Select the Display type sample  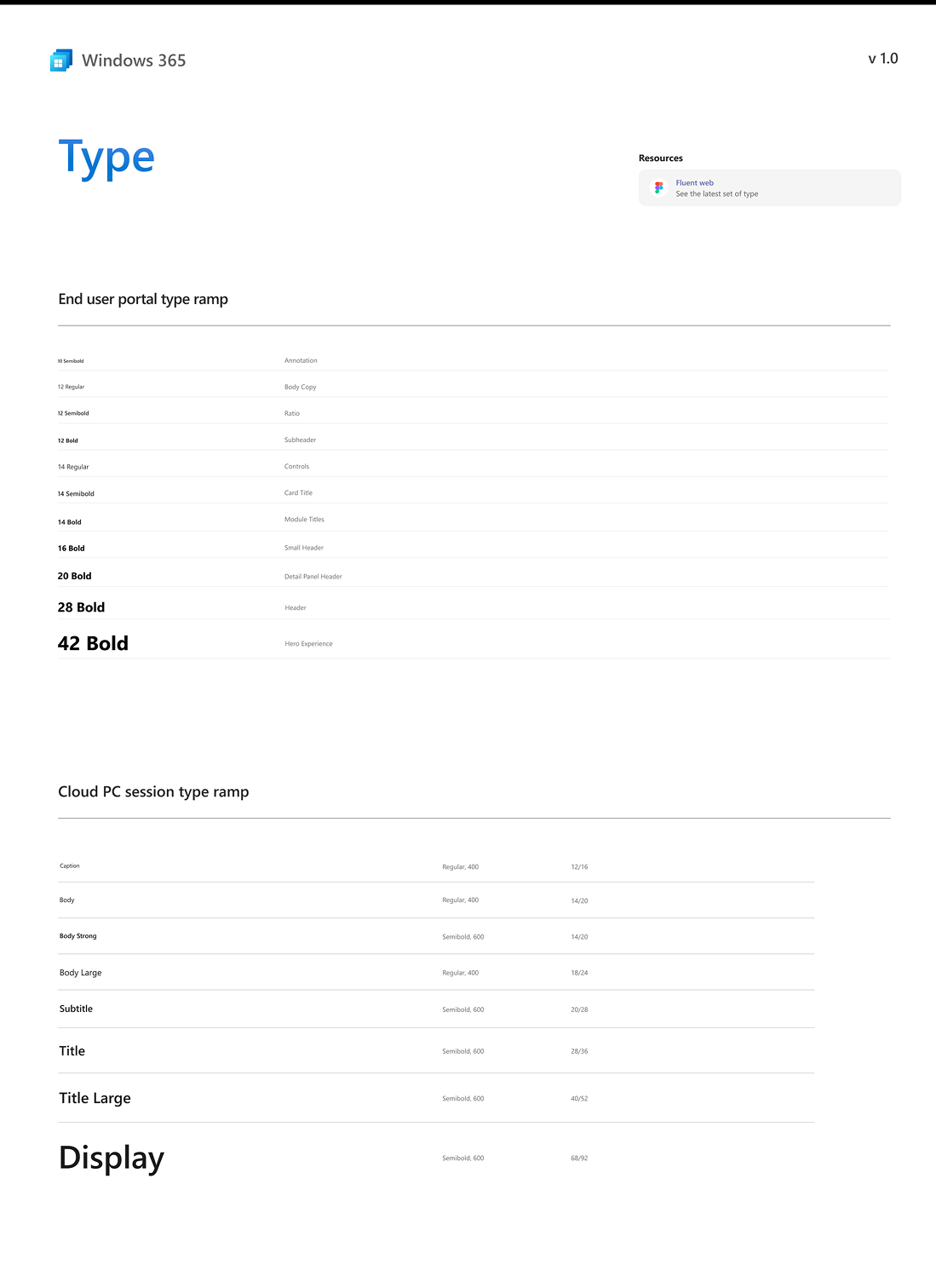112,1159
